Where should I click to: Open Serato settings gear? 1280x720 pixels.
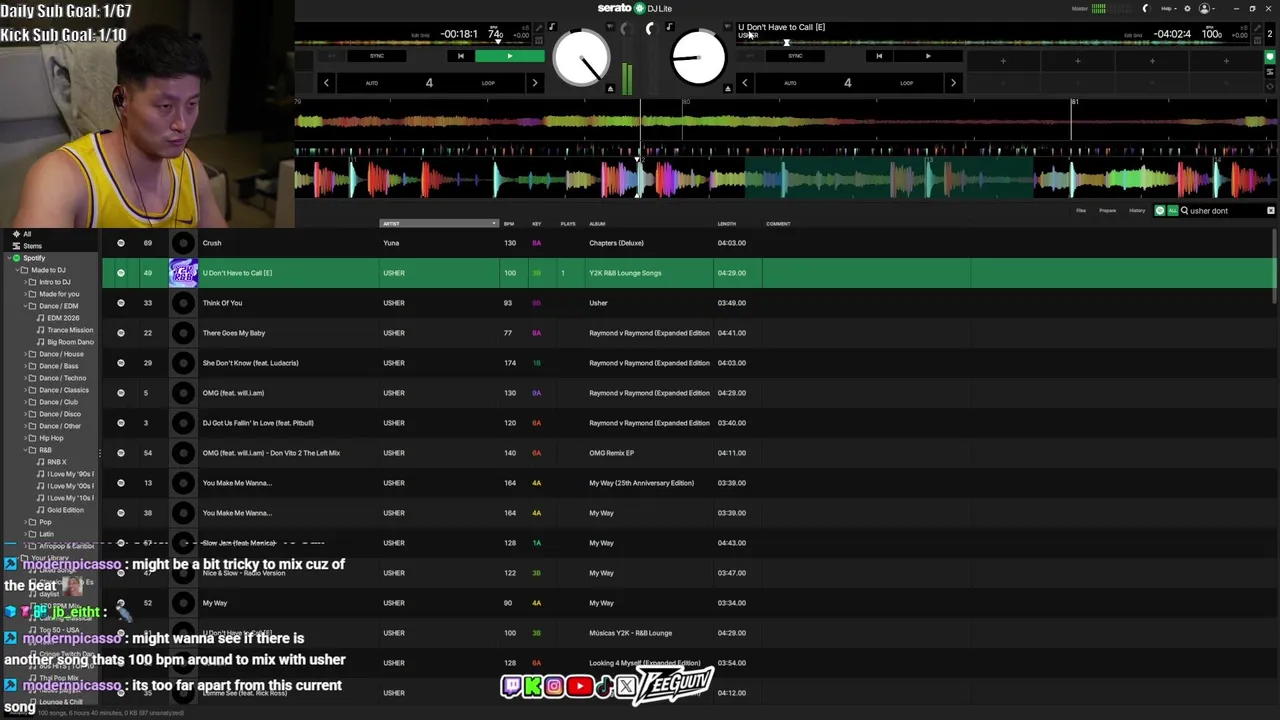(x=1188, y=8)
